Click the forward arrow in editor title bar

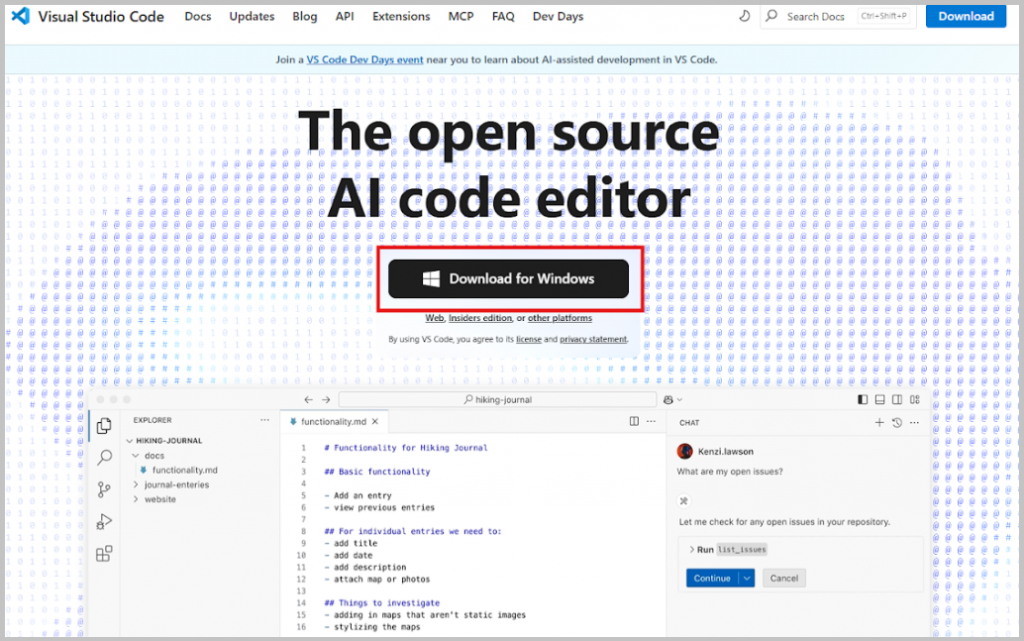[325, 399]
